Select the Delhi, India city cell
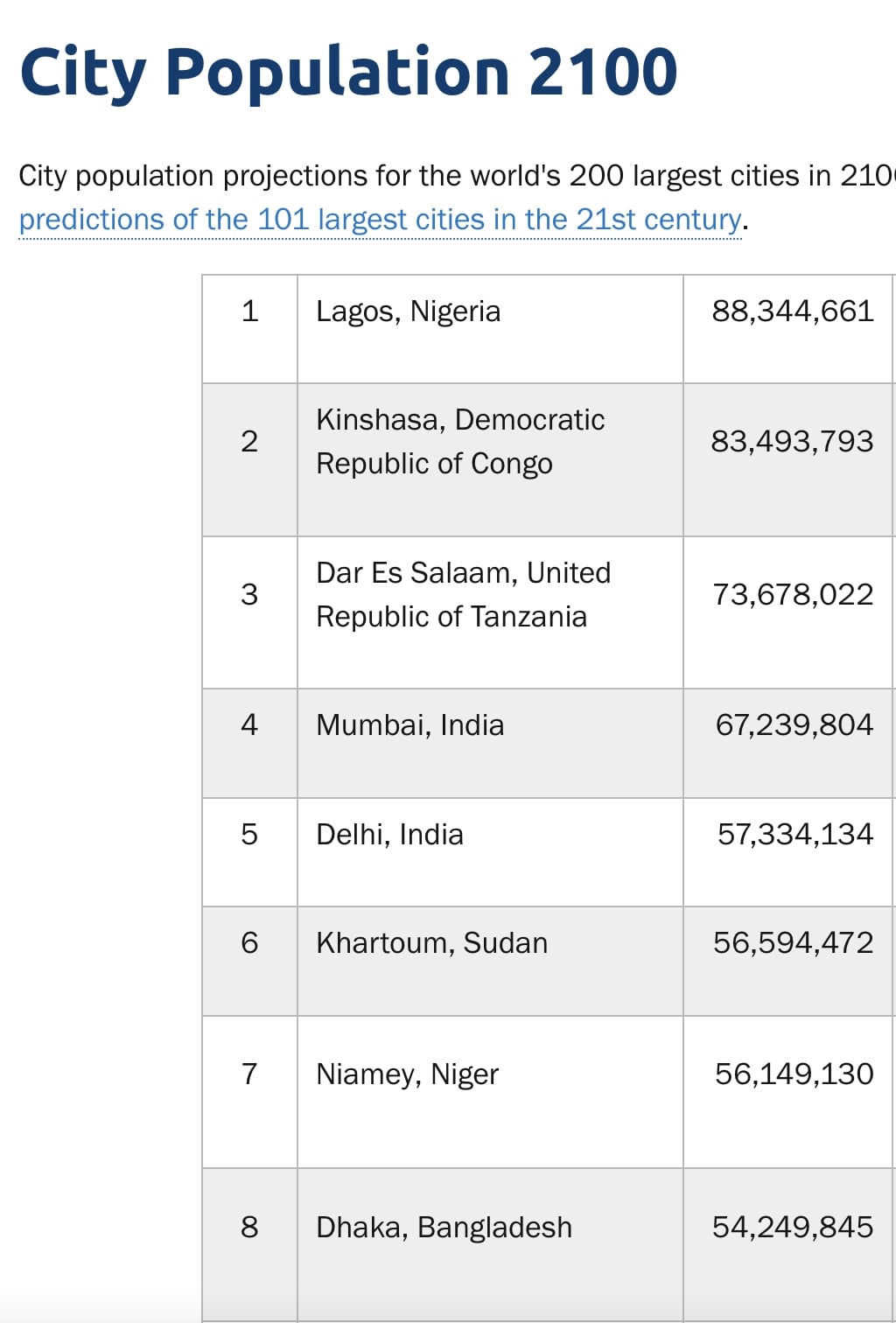This screenshot has width=896, height=1323. tap(389, 835)
